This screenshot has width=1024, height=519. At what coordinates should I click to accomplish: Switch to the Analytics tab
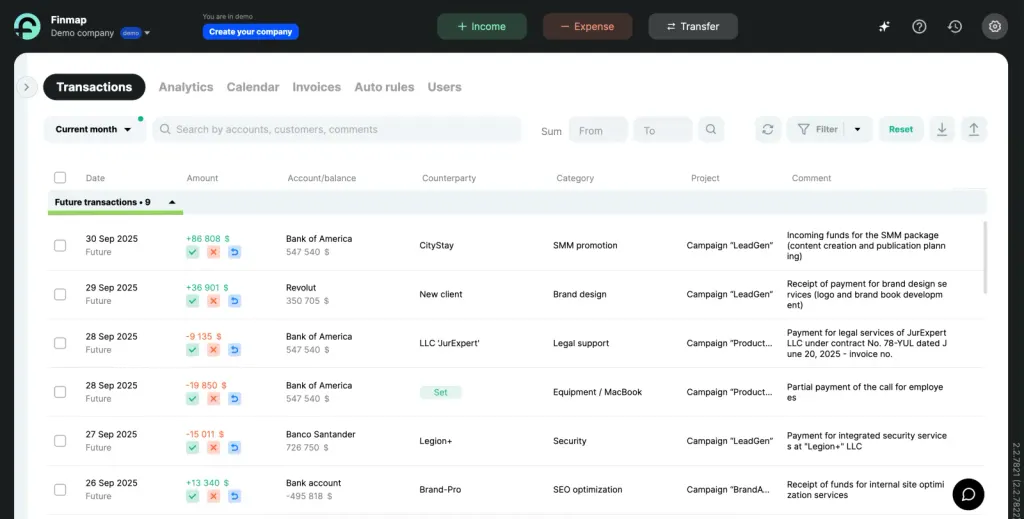click(186, 87)
